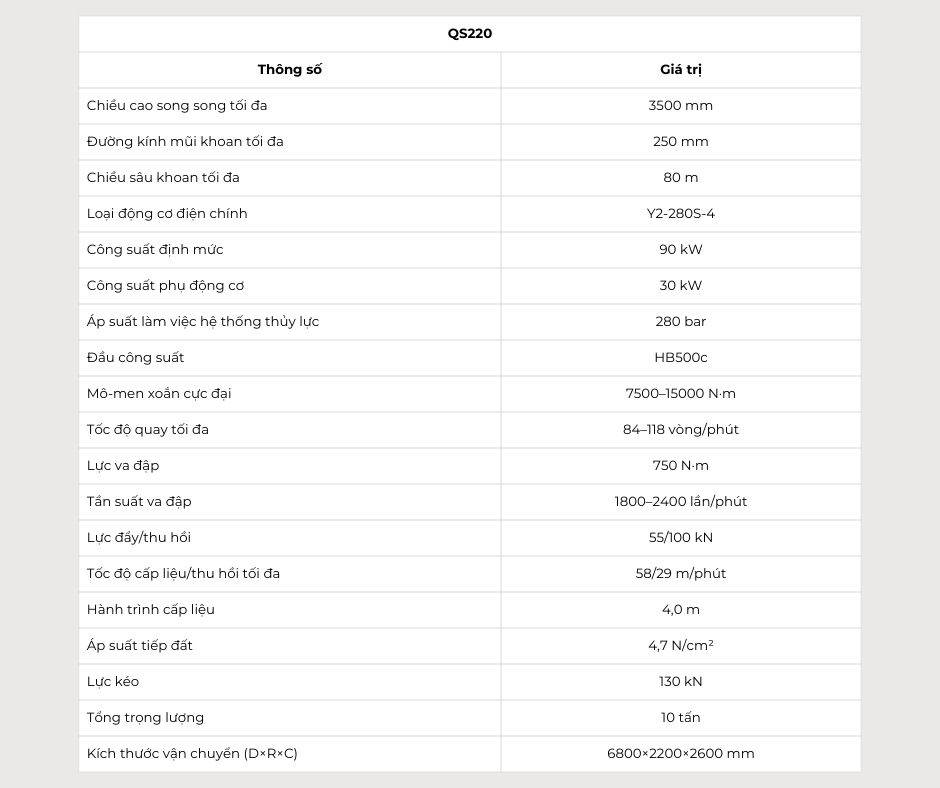Click the QS220 table title

coord(470,33)
